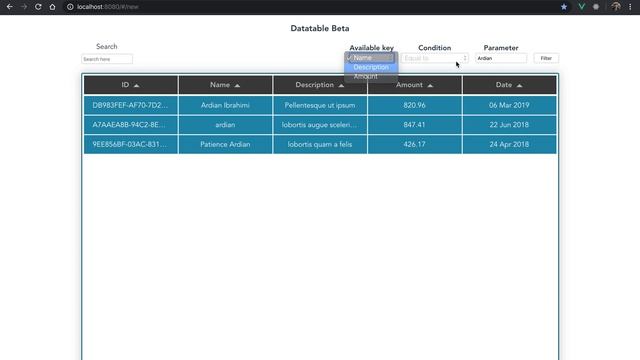Focus the Search here input
640x360 pixels.
[107, 59]
